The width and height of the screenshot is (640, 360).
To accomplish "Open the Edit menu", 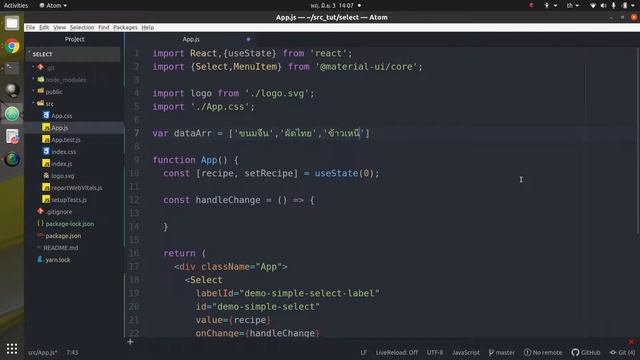I will pos(44,27).
